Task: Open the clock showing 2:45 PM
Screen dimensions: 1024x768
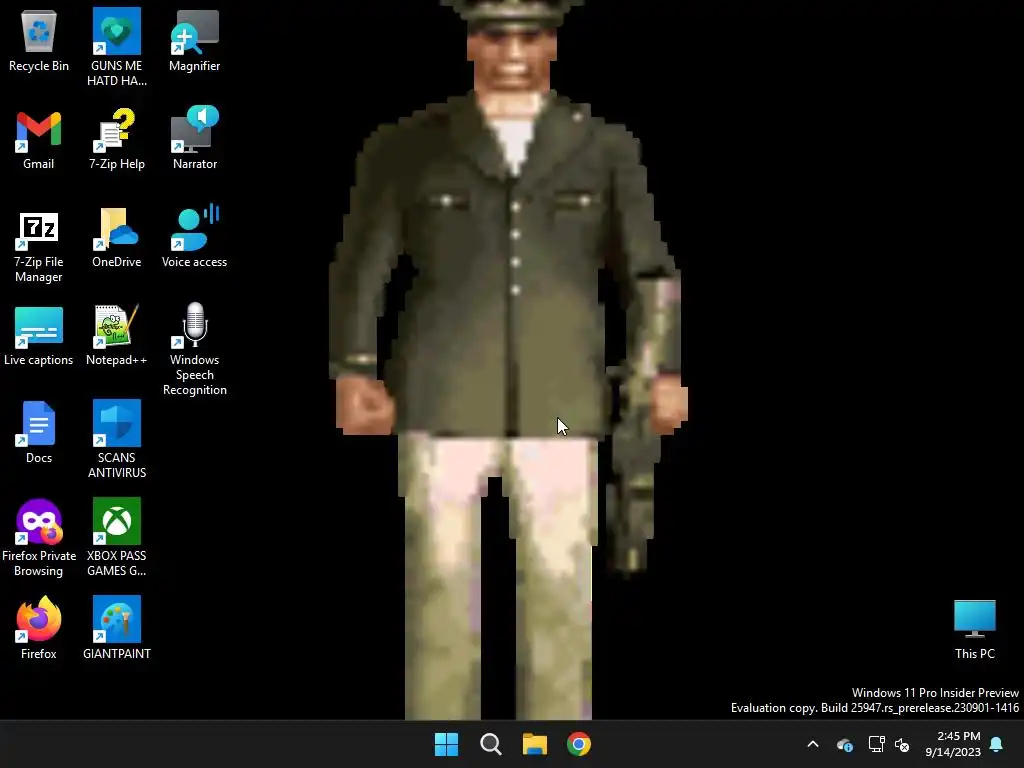Action: pyautogui.click(x=953, y=744)
